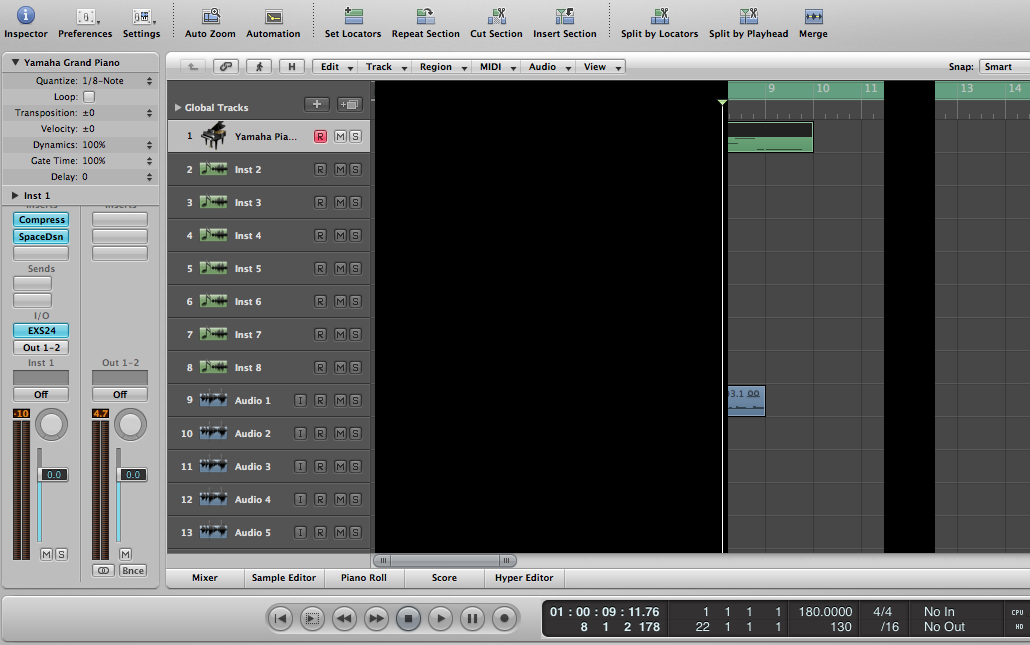Screen dimensions: 1030x645
Task: Open the Snap dropdown menu
Action: point(1003,67)
